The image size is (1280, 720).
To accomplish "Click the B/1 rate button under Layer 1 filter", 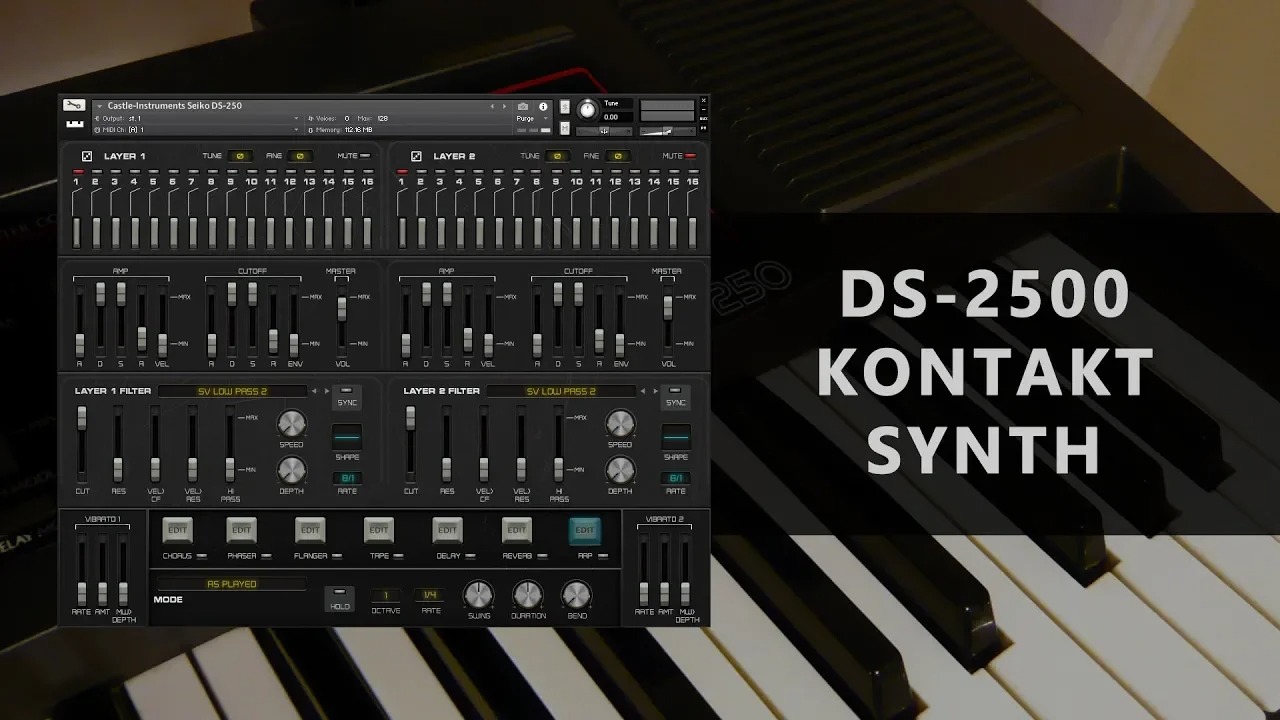I will point(349,478).
